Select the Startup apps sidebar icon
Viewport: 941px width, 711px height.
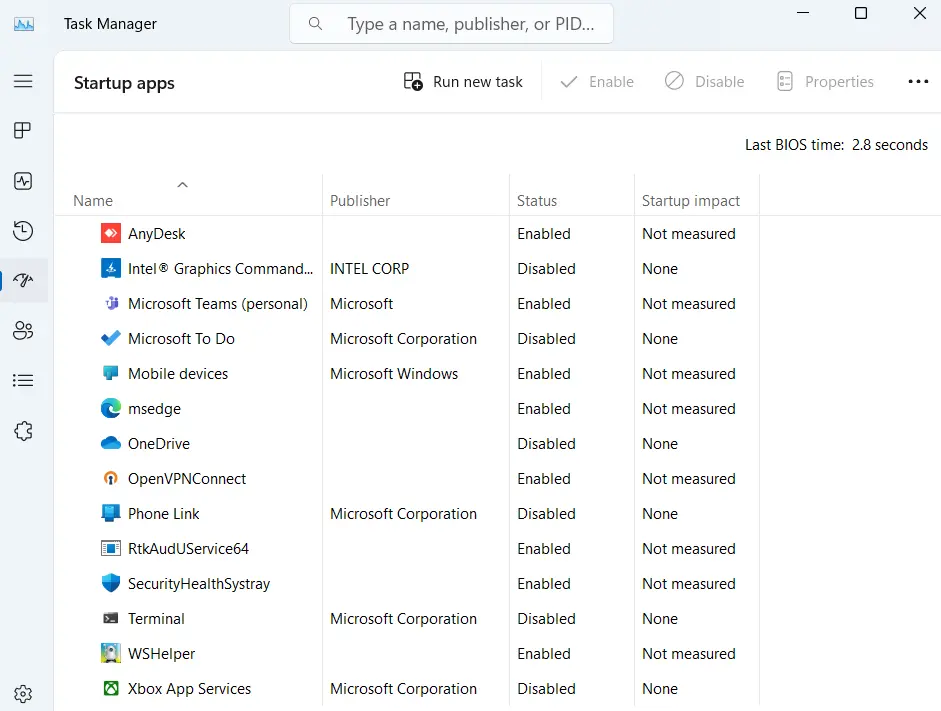(23, 280)
